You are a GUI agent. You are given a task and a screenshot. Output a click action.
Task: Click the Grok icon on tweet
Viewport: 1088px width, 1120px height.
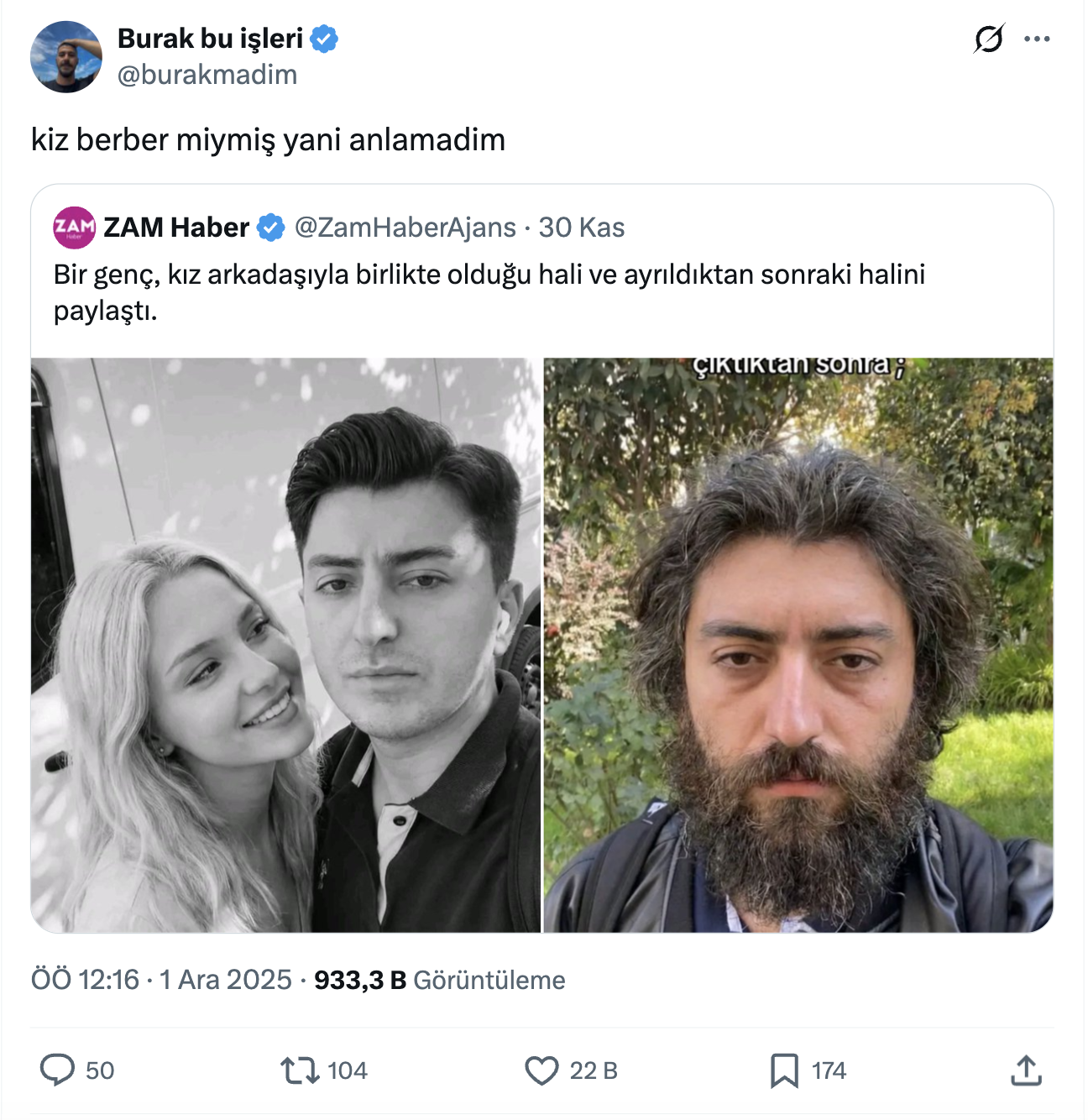[989, 39]
